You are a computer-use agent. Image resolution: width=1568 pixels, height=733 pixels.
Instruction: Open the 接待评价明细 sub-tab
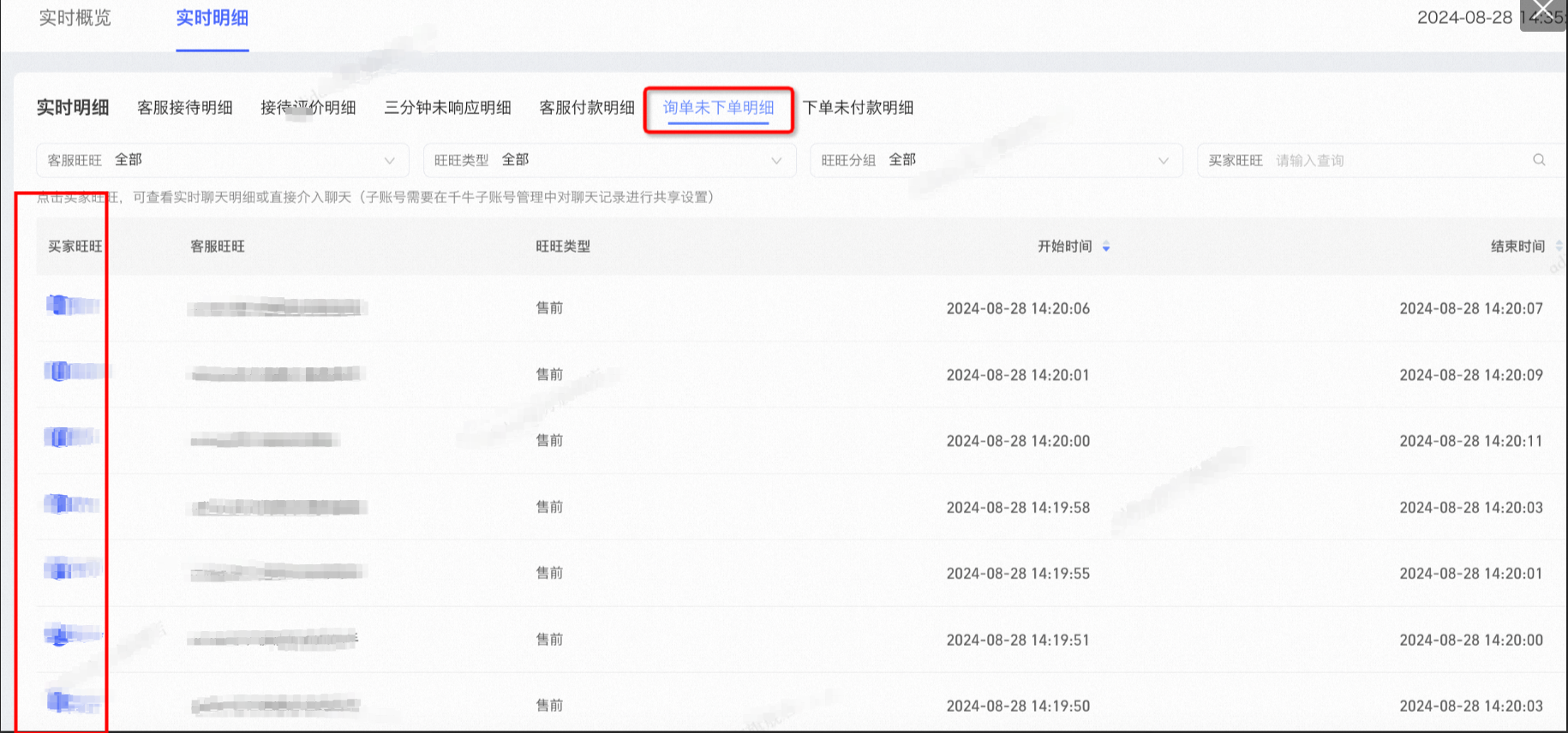308,108
